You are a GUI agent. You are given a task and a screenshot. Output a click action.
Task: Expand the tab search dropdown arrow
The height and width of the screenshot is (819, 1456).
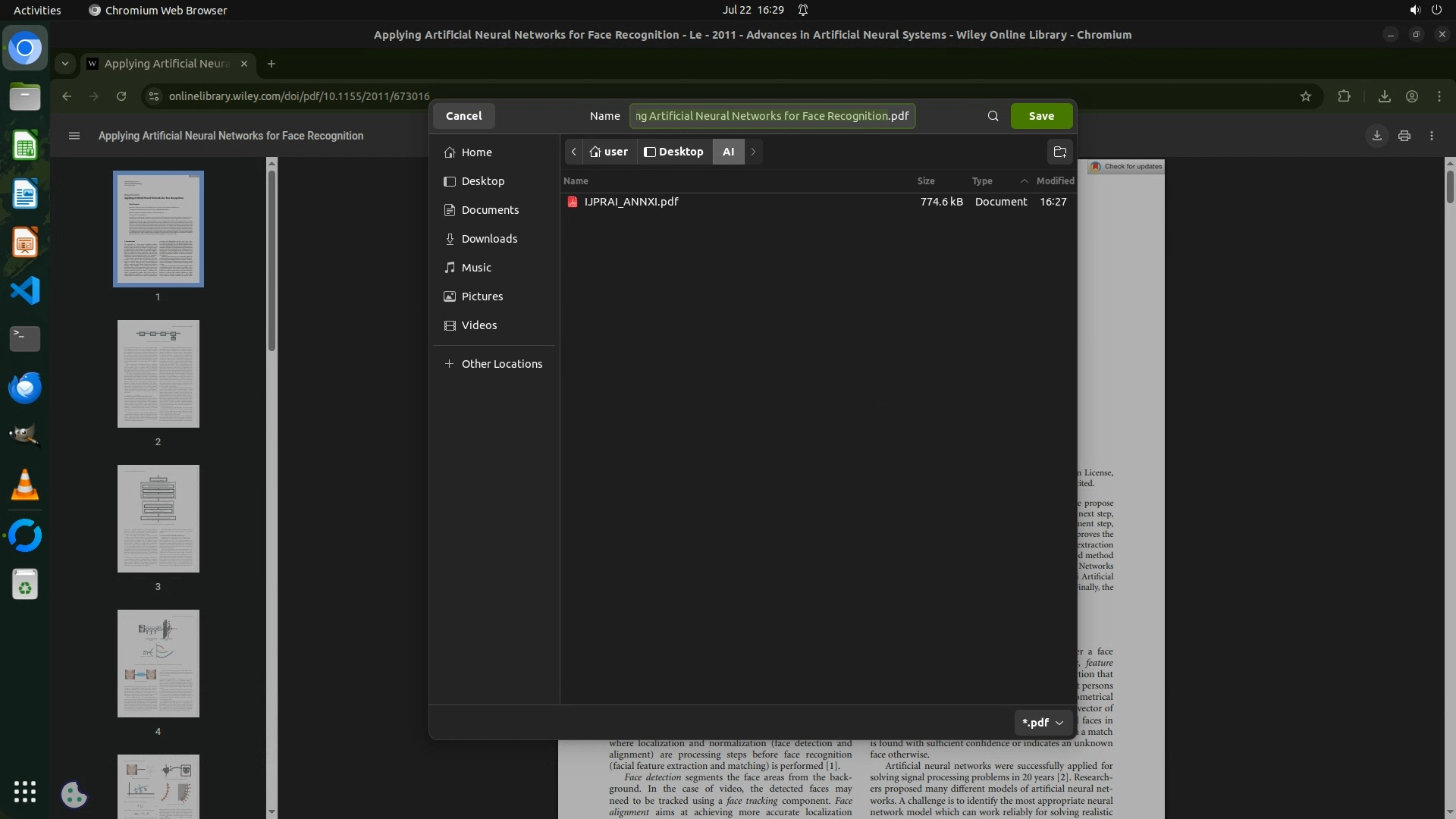65,64
